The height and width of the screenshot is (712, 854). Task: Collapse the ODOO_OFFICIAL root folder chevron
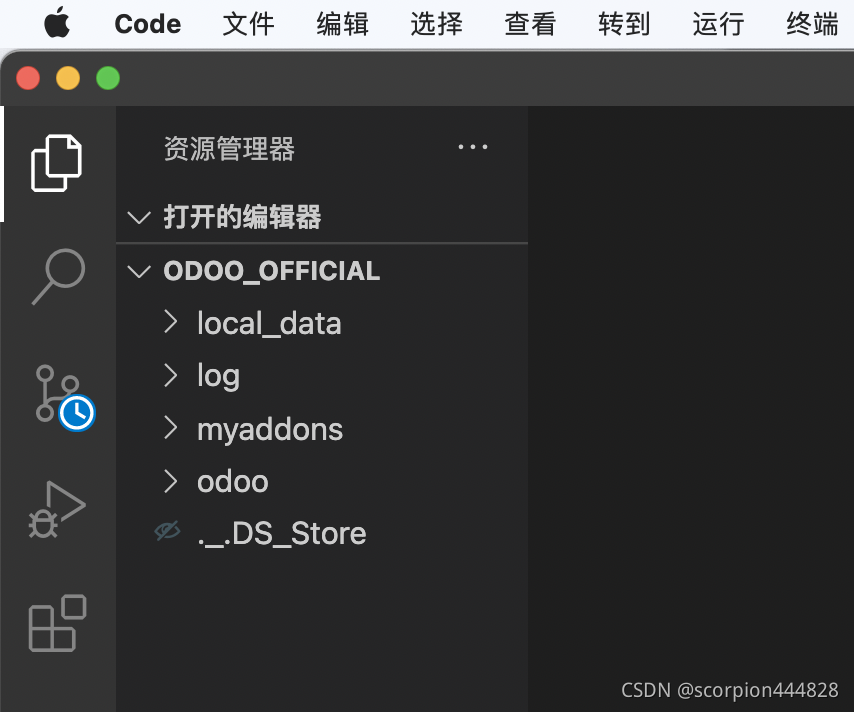coord(139,271)
